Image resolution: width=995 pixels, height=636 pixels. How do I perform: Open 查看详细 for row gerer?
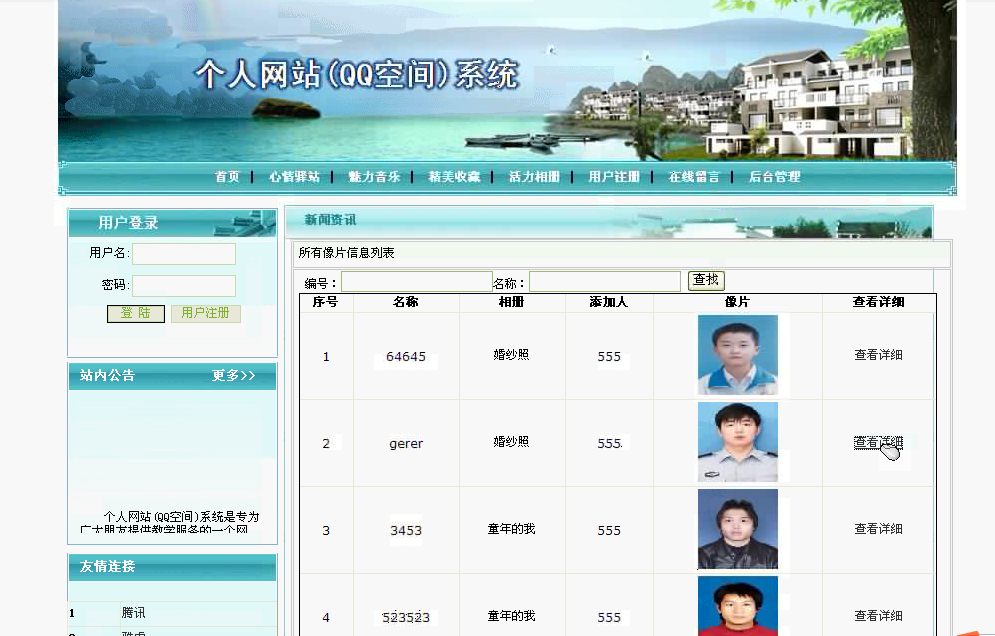click(x=878, y=442)
